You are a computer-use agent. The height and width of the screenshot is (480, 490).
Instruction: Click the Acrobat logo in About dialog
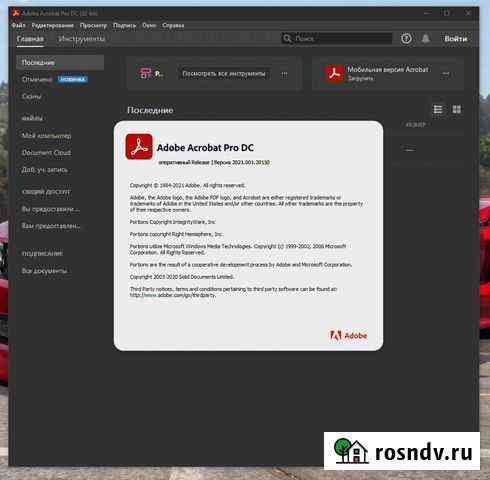139,147
